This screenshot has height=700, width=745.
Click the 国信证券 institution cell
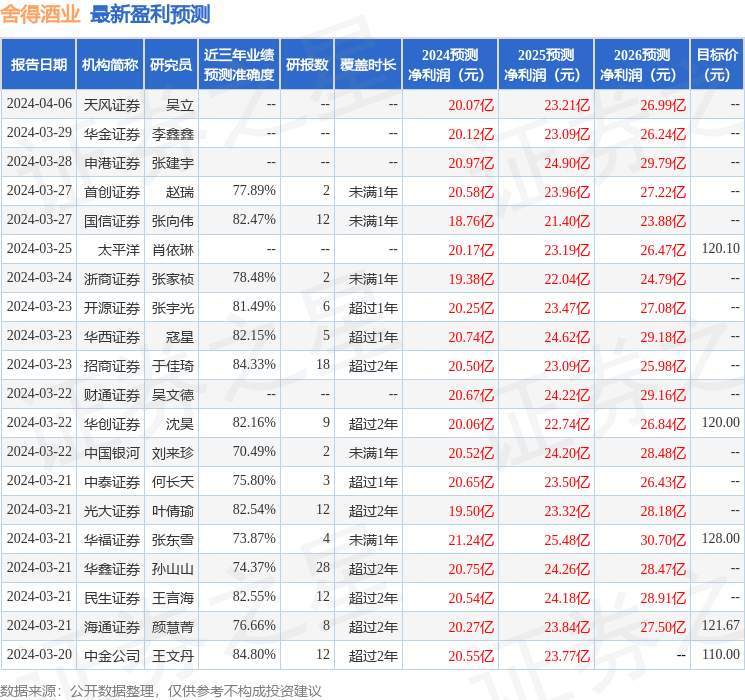(112, 221)
